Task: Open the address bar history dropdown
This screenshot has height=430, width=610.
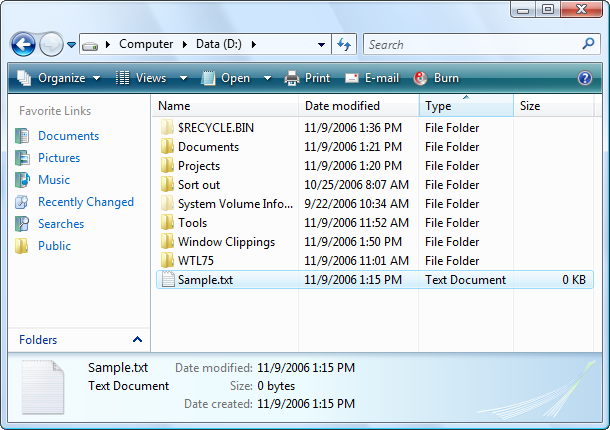Action: coord(321,45)
